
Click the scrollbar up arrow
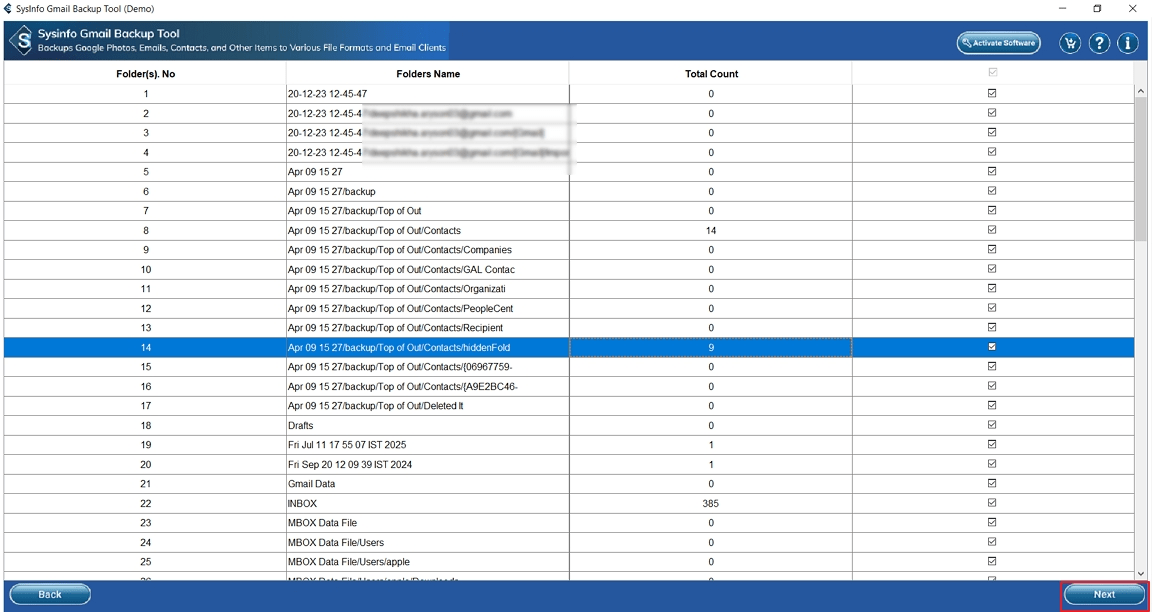pos(1141,91)
